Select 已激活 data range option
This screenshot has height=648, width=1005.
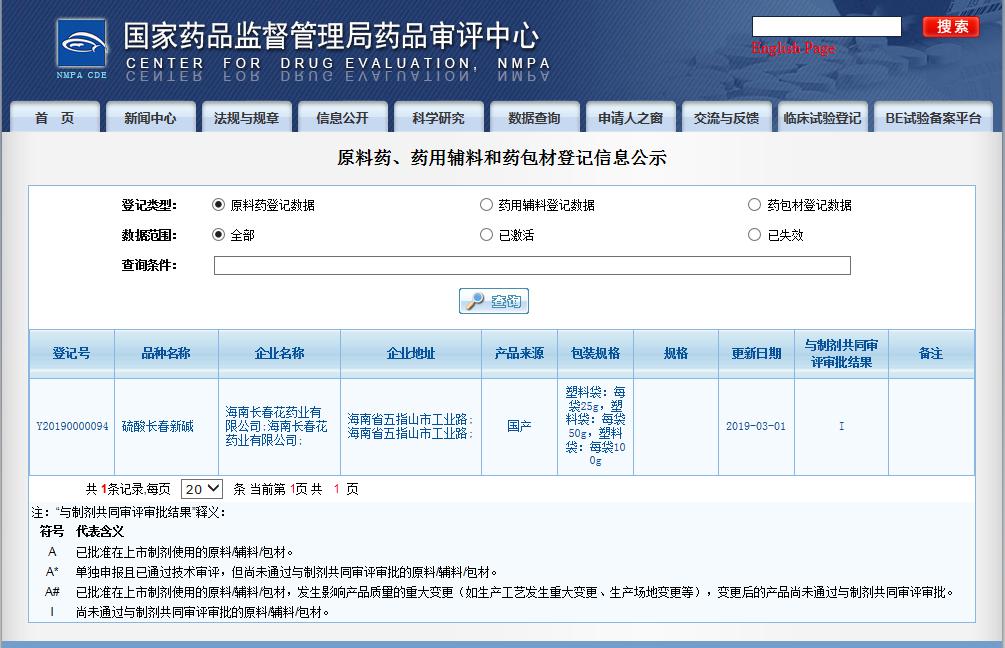click(x=486, y=235)
